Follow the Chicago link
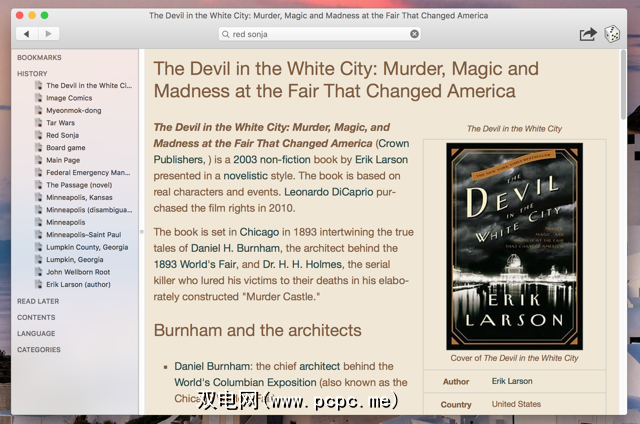Screen dimensions: 640x424 [x=259, y=232]
